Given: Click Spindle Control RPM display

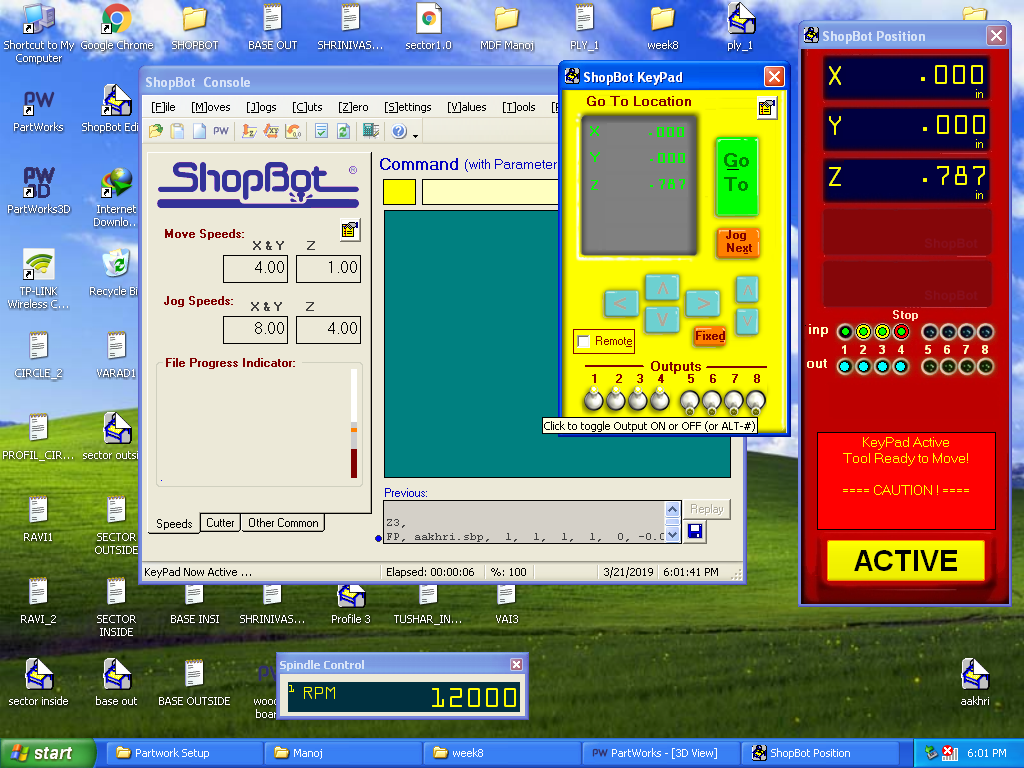Looking at the screenshot, I should pos(404,696).
